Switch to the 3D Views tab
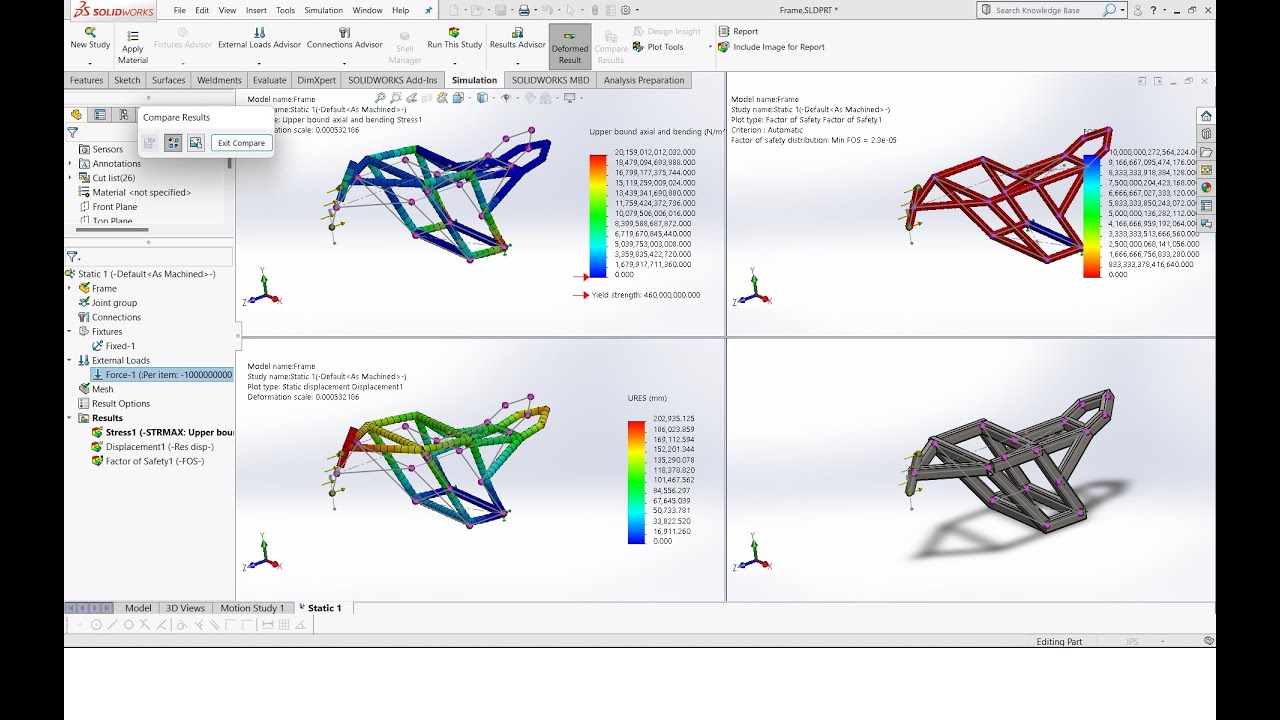Image resolution: width=1280 pixels, height=720 pixels. point(185,608)
